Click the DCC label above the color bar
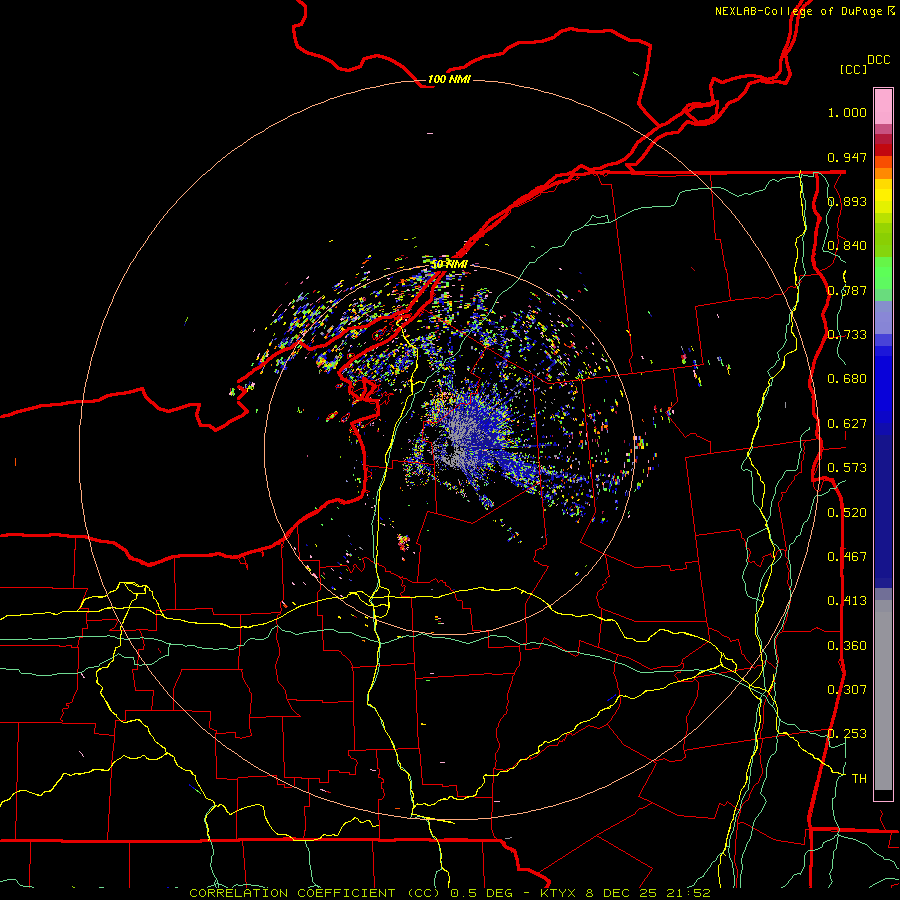The height and width of the screenshot is (900, 900). [x=878, y=60]
